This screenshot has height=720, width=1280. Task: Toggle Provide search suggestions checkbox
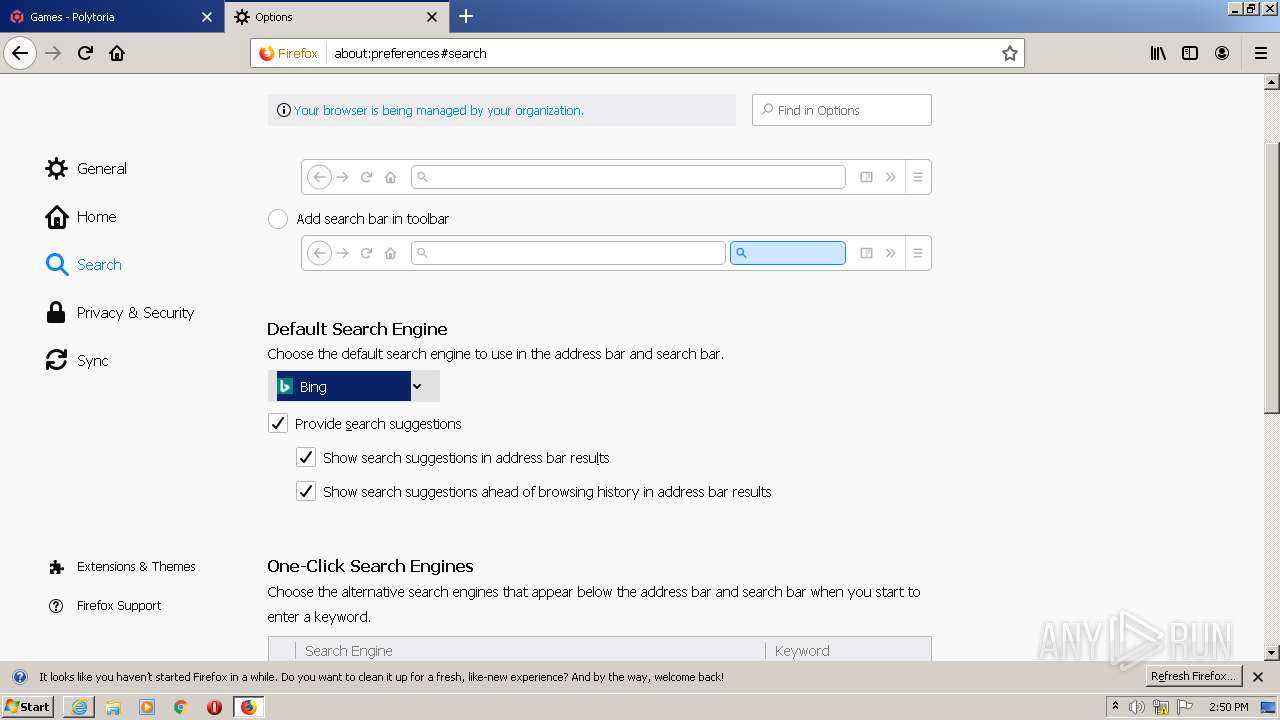coord(278,423)
